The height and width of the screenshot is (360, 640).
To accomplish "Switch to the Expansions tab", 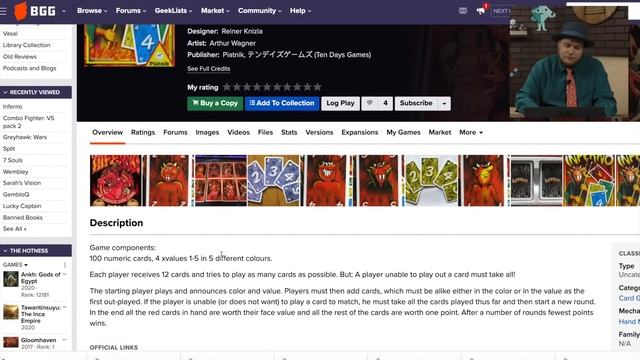I will [x=360, y=133].
